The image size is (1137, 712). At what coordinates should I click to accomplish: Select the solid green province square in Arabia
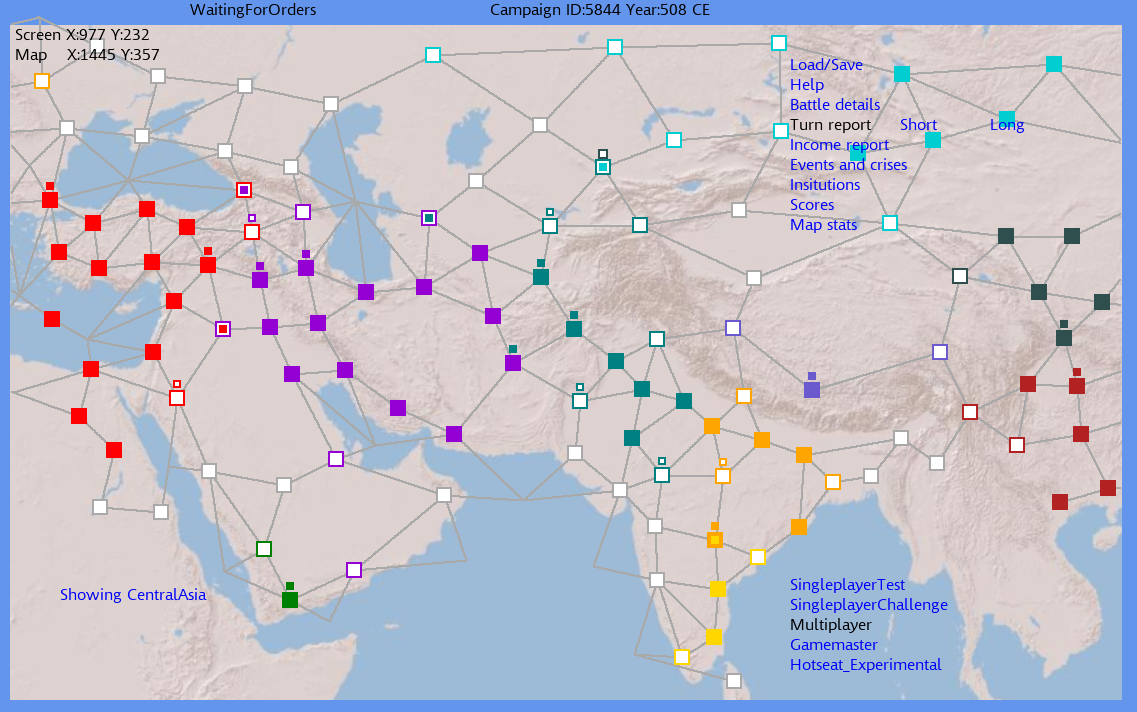click(290, 600)
